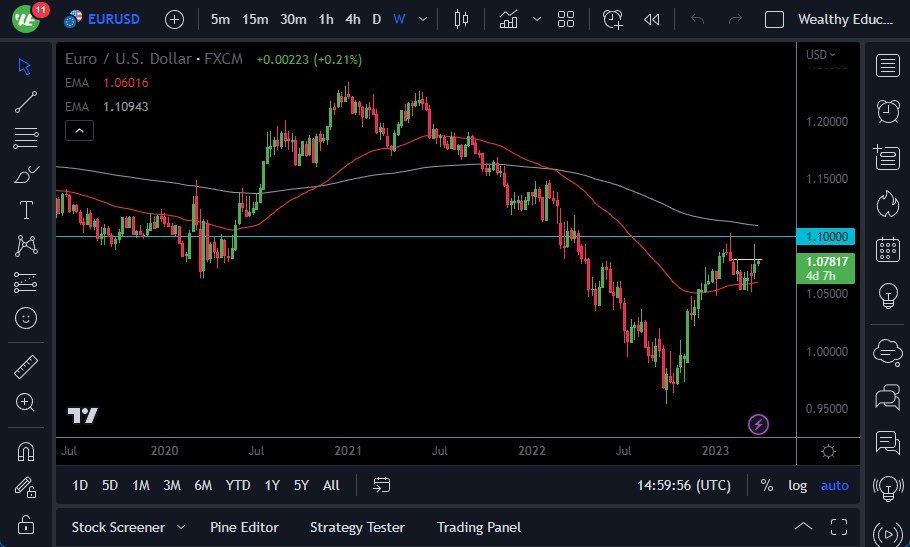Open the USD currency dropdown
This screenshot has width=910, height=547.
pos(821,55)
